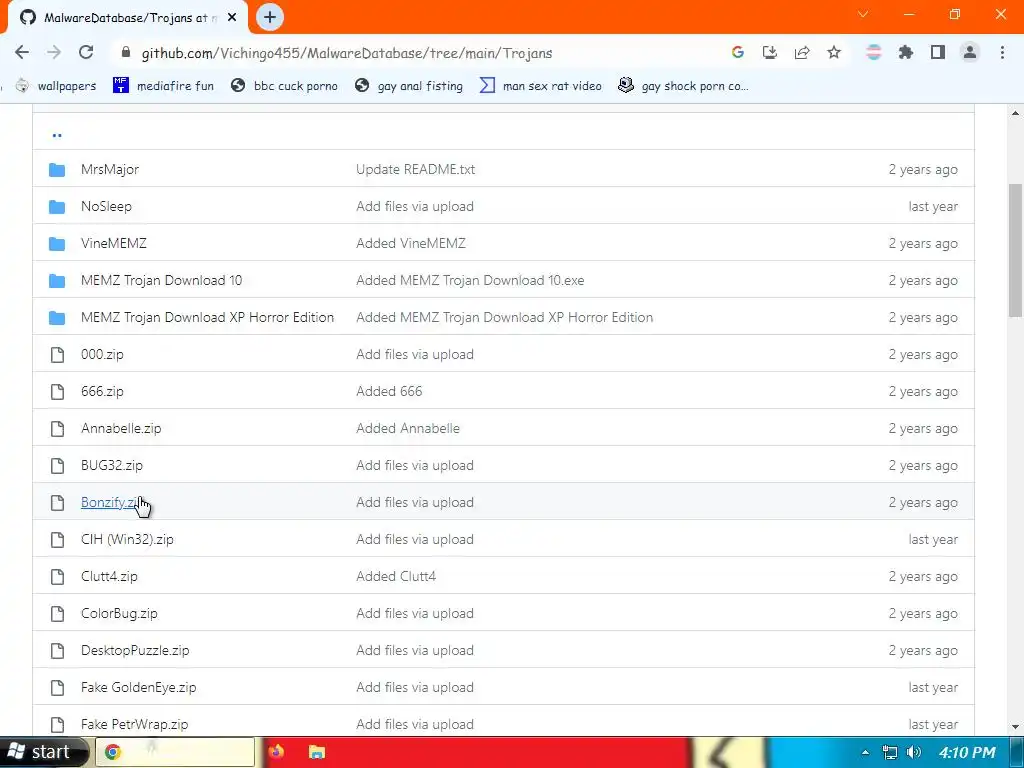
Task: Click the 4:10 PM taskbar clock
Action: tap(967, 752)
